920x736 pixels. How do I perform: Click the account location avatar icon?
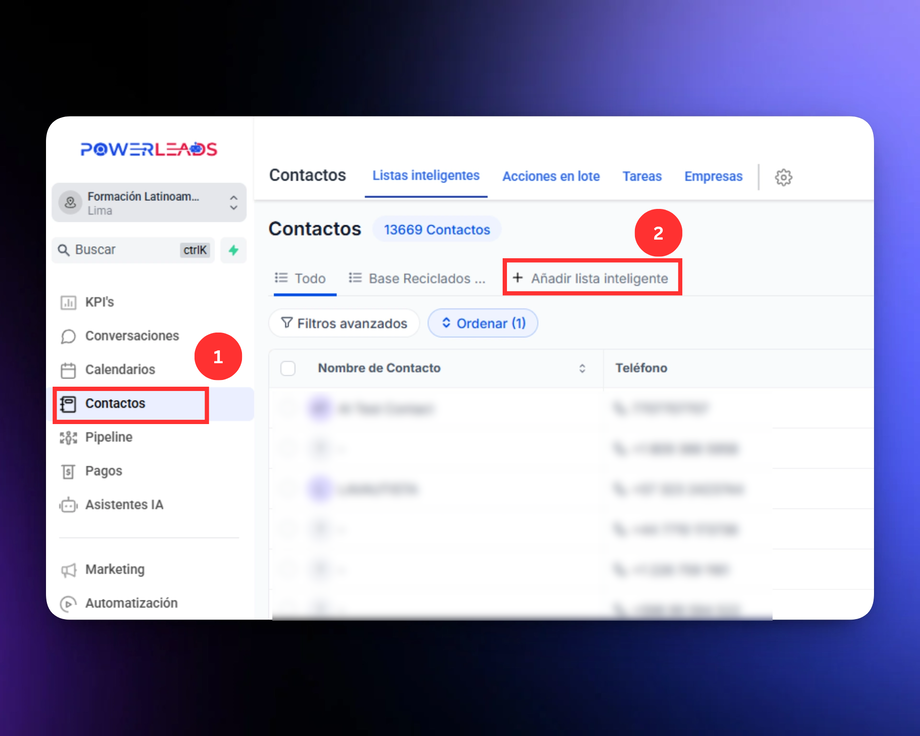click(70, 203)
